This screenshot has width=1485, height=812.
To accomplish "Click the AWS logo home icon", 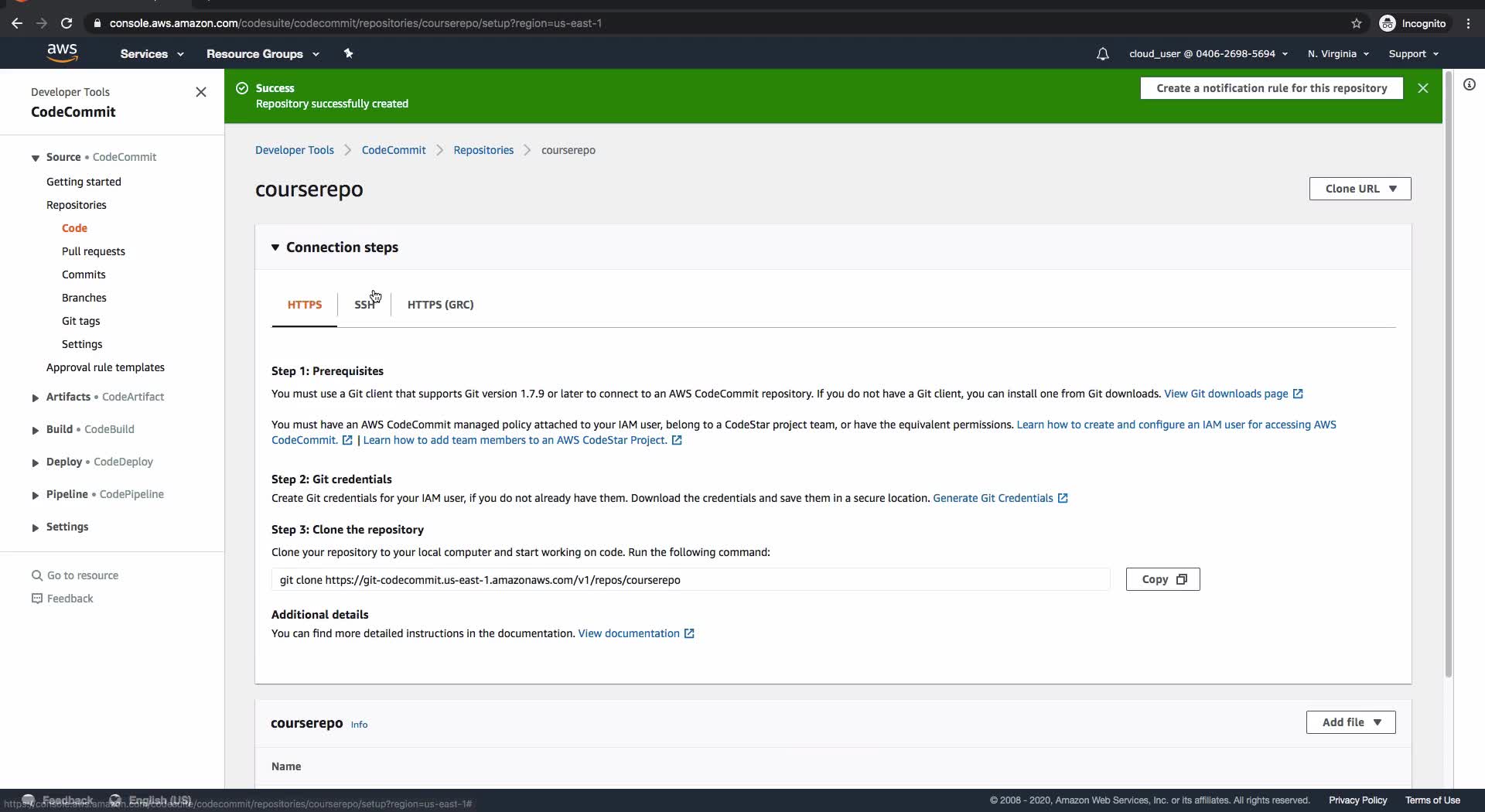I will [x=62, y=53].
